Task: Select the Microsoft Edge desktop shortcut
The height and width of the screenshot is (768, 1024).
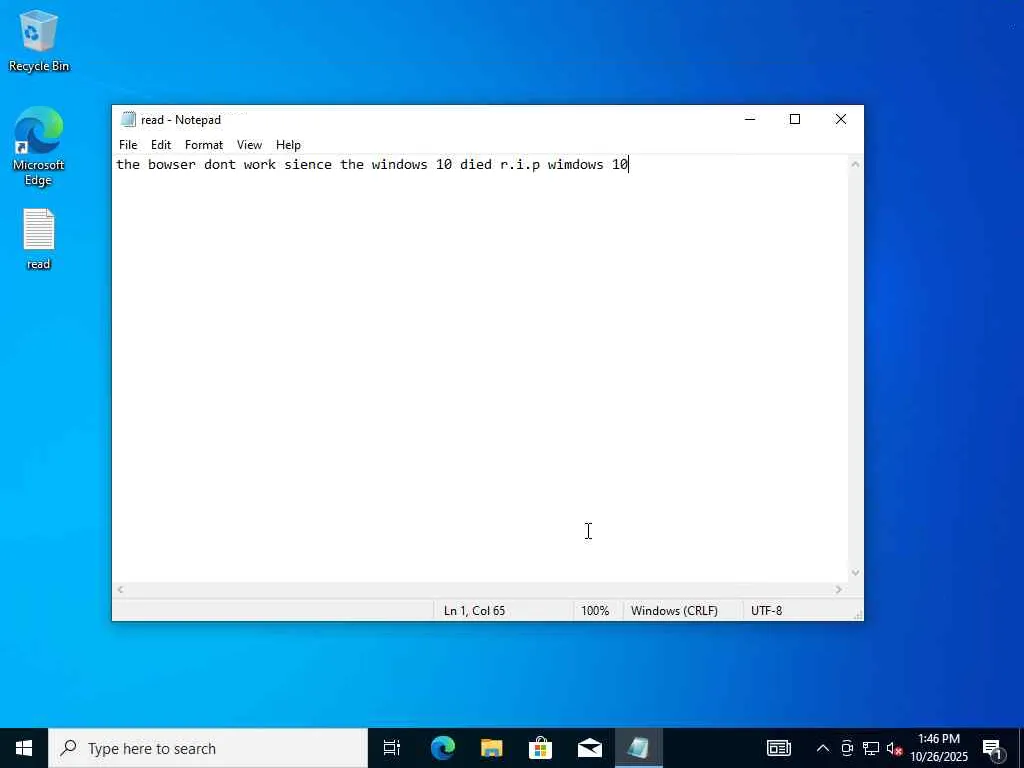Action: point(39,146)
